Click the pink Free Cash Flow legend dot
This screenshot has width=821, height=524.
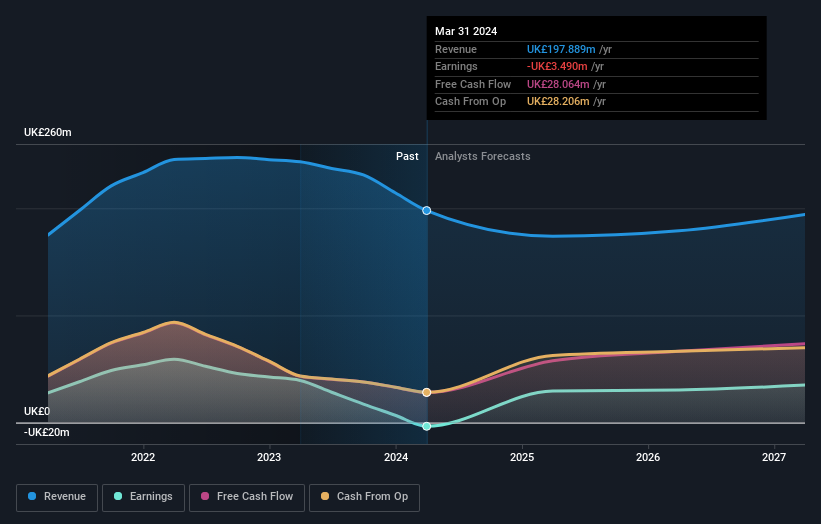click(x=205, y=496)
